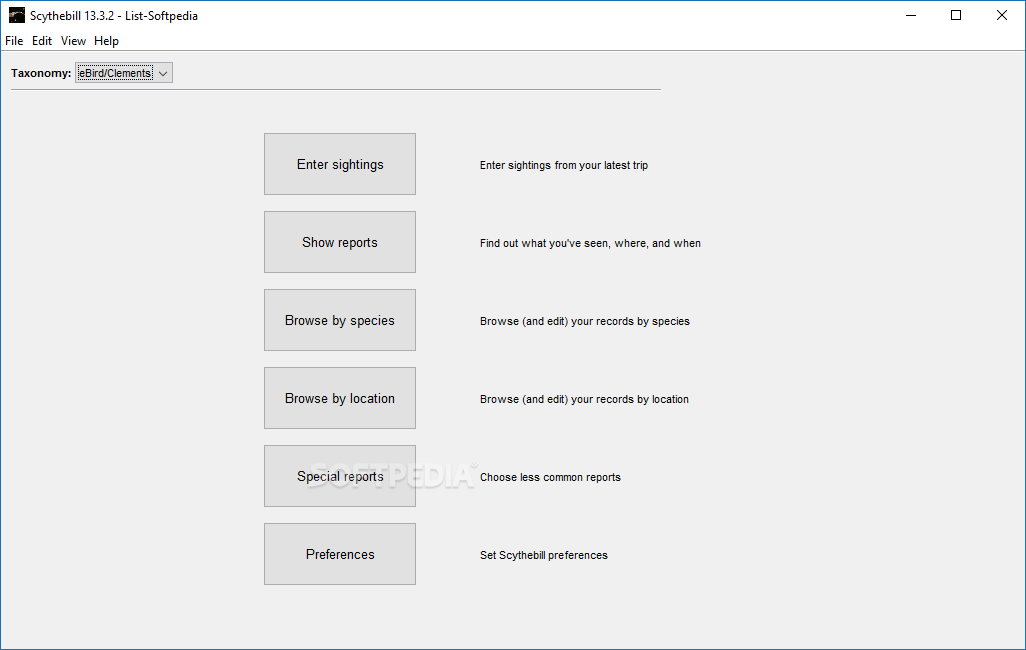The width and height of the screenshot is (1026, 650).
Task: Open the Help menu
Action: coord(107,41)
